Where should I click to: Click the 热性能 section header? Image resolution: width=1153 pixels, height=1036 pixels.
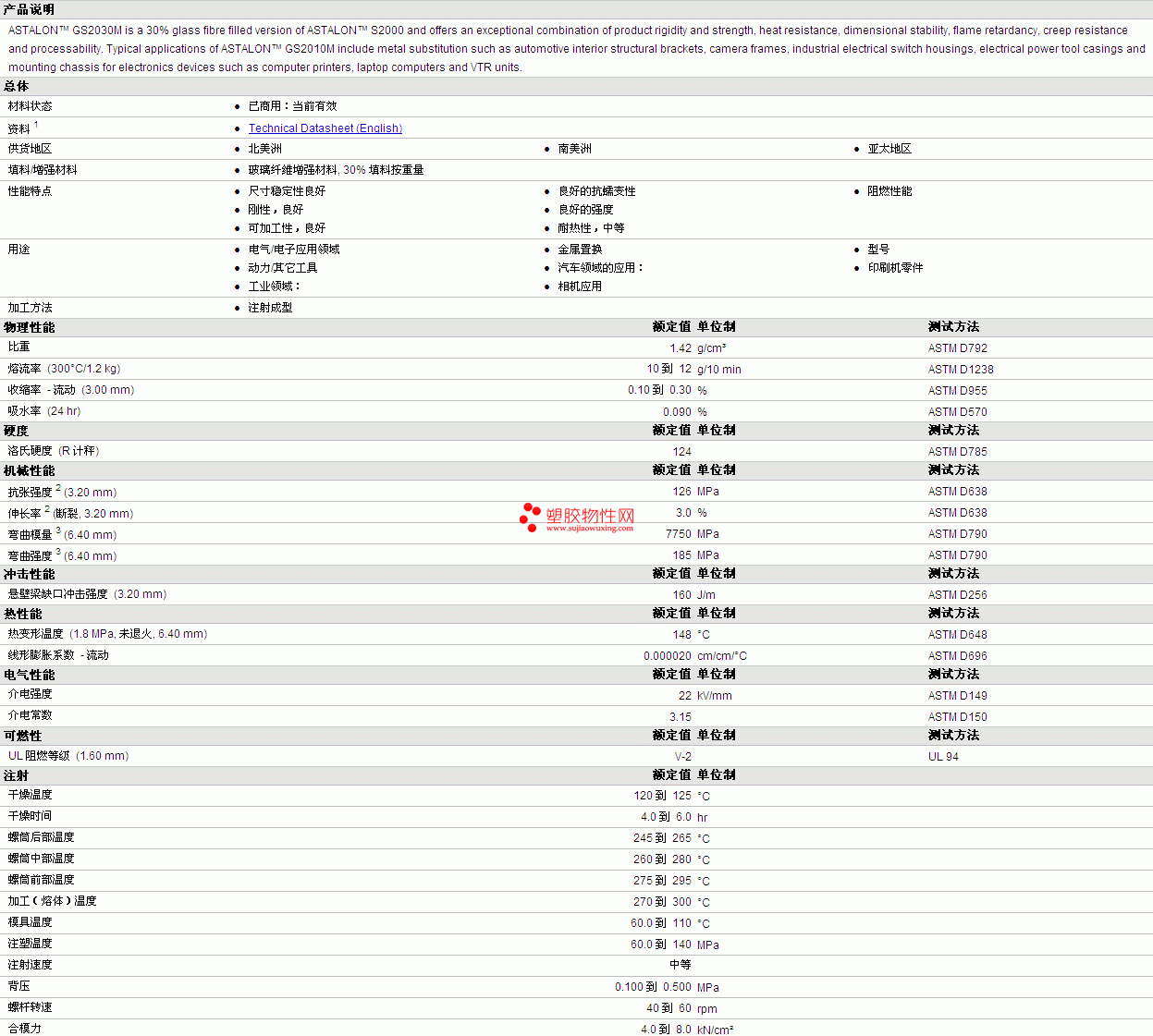coord(22,614)
